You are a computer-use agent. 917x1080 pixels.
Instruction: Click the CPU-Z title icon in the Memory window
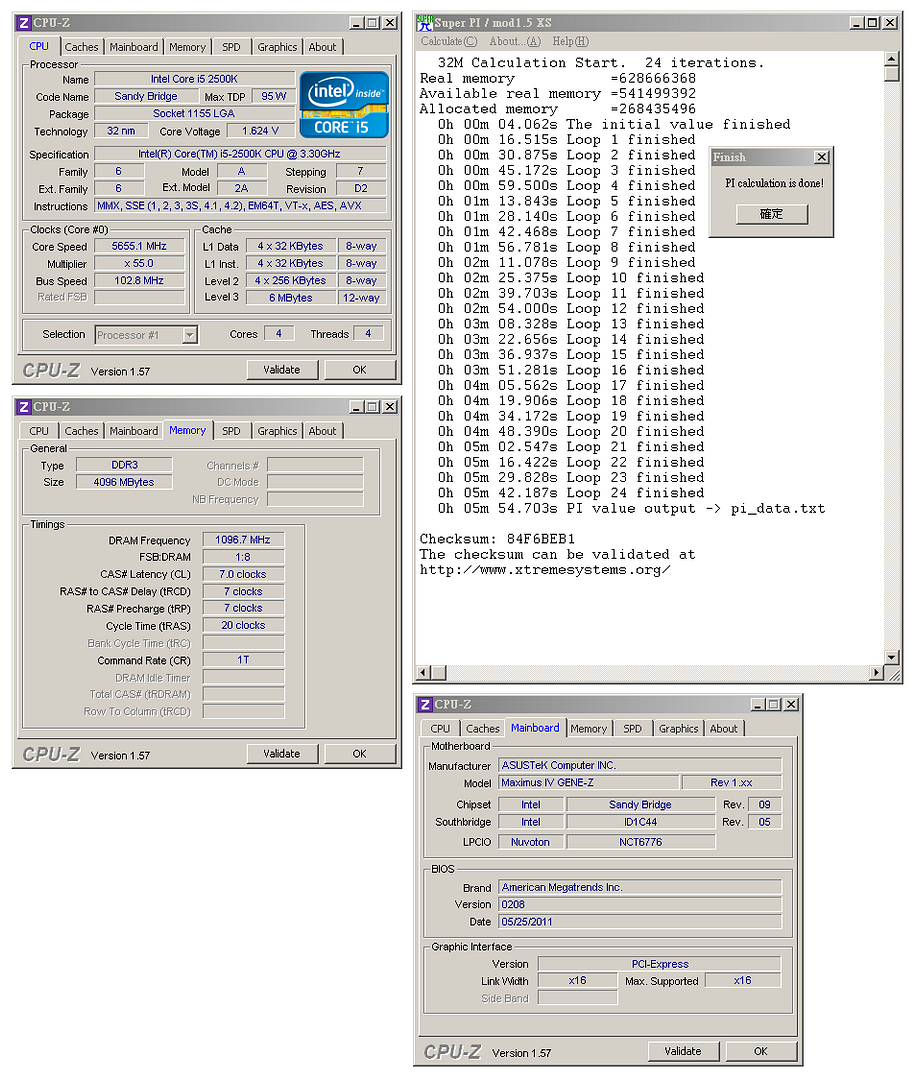pyautogui.click(x=24, y=407)
